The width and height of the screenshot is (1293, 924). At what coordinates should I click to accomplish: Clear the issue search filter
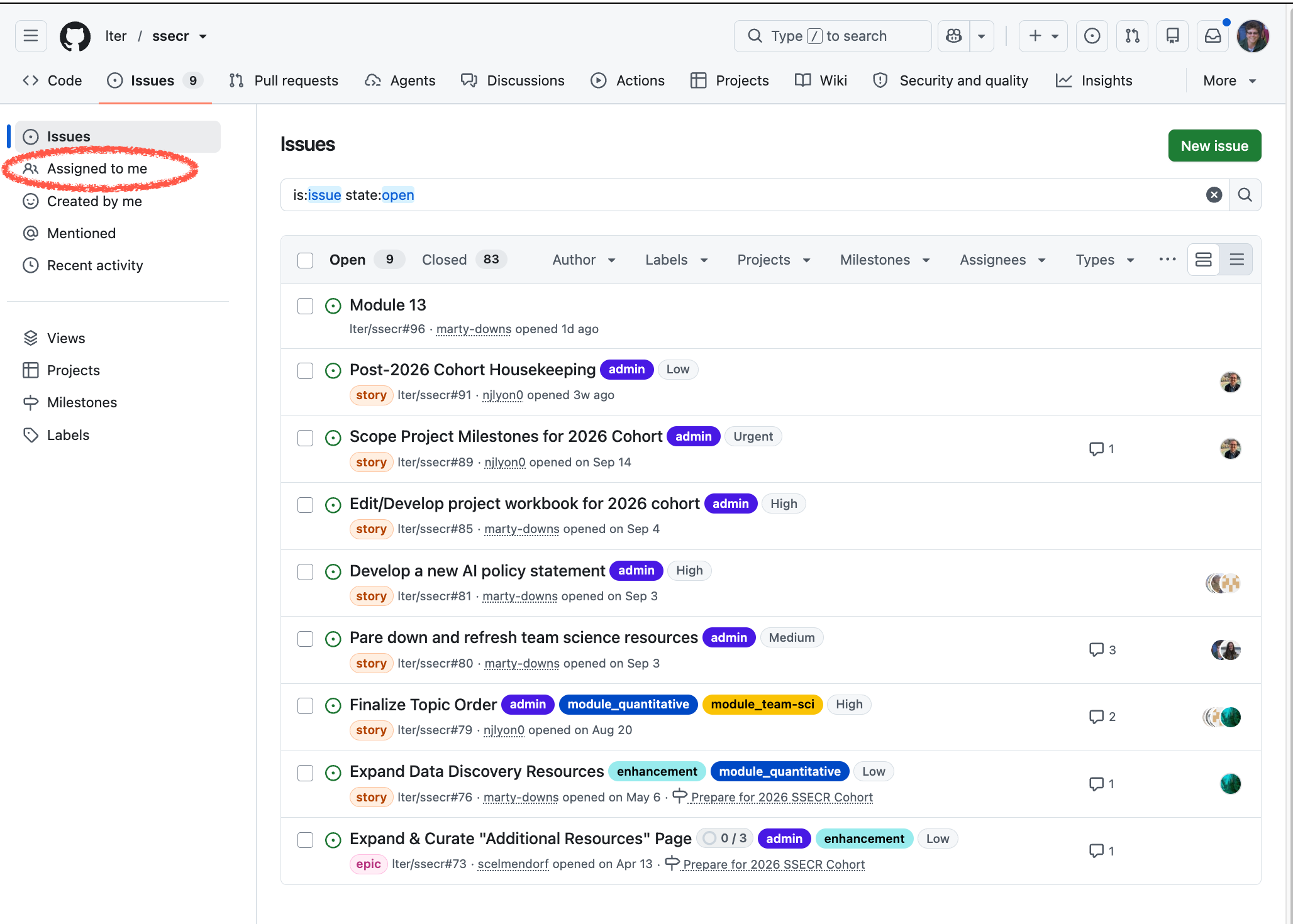[x=1214, y=195]
